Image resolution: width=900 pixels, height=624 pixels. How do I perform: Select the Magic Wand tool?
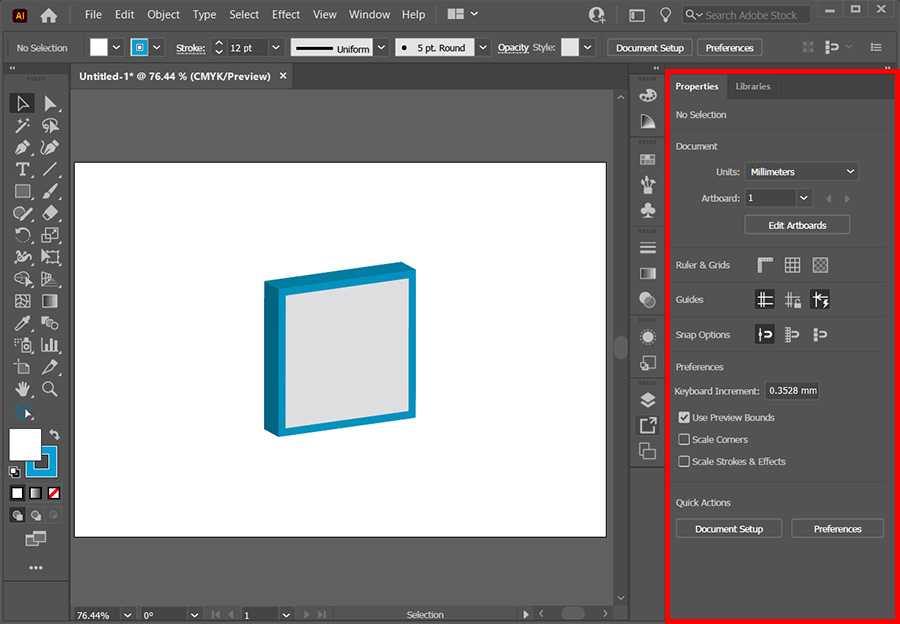22,126
